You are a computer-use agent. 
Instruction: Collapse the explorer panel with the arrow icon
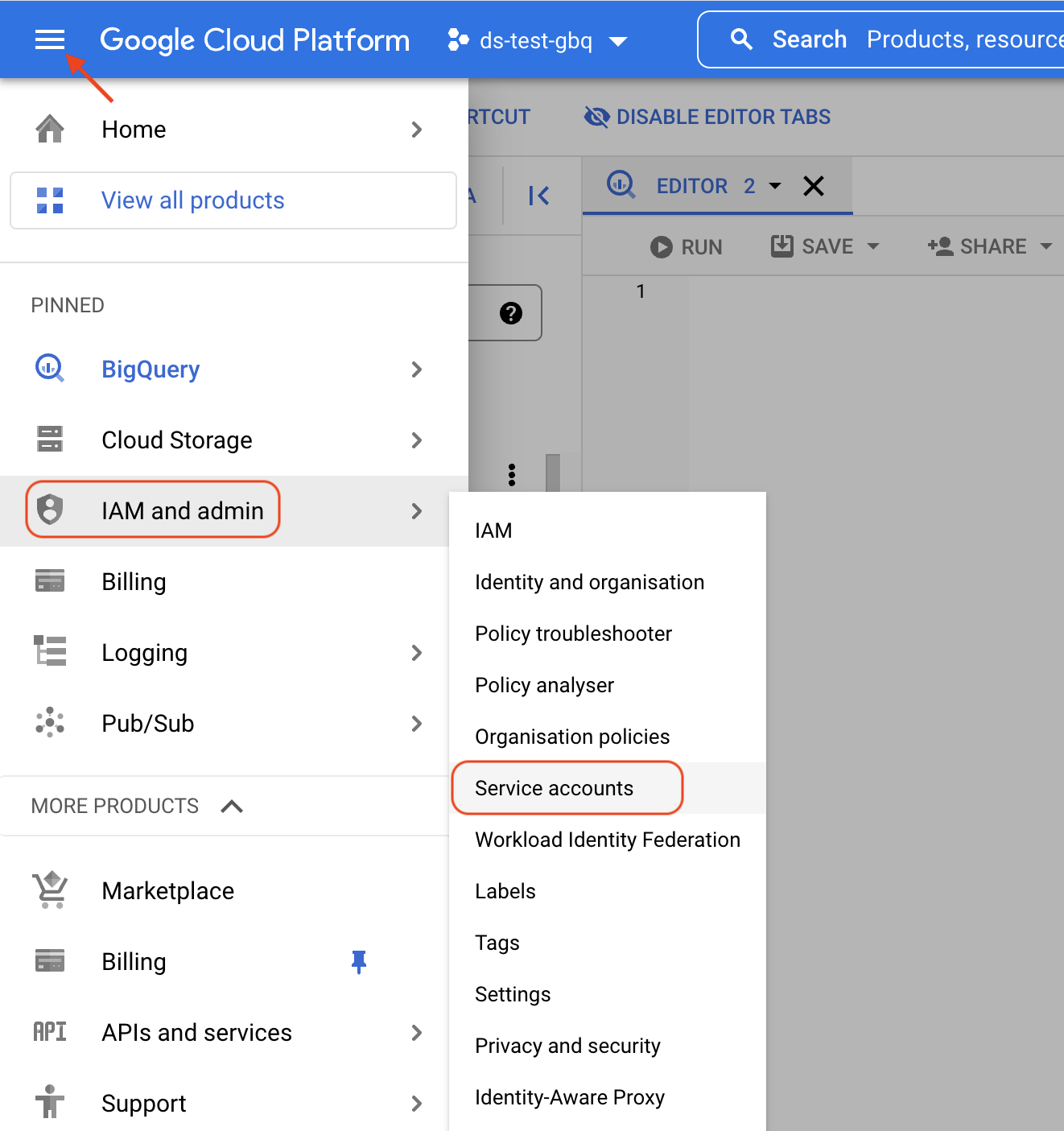(x=538, y=196)
